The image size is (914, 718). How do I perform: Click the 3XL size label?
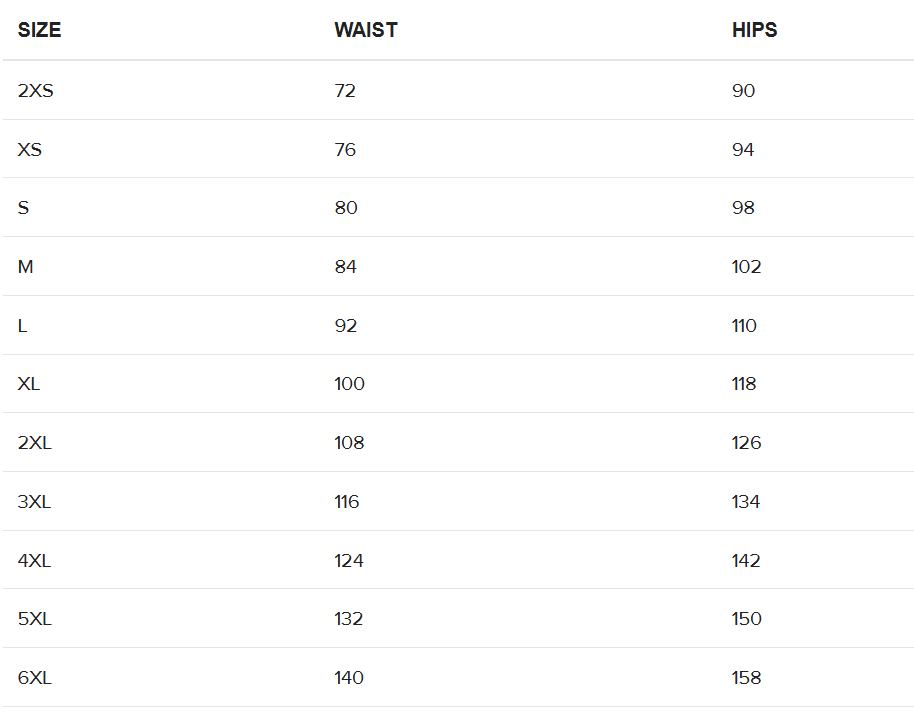click(34, 502)
